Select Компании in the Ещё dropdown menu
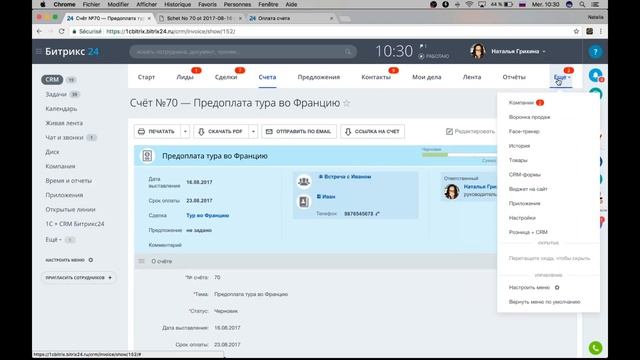 521,102
